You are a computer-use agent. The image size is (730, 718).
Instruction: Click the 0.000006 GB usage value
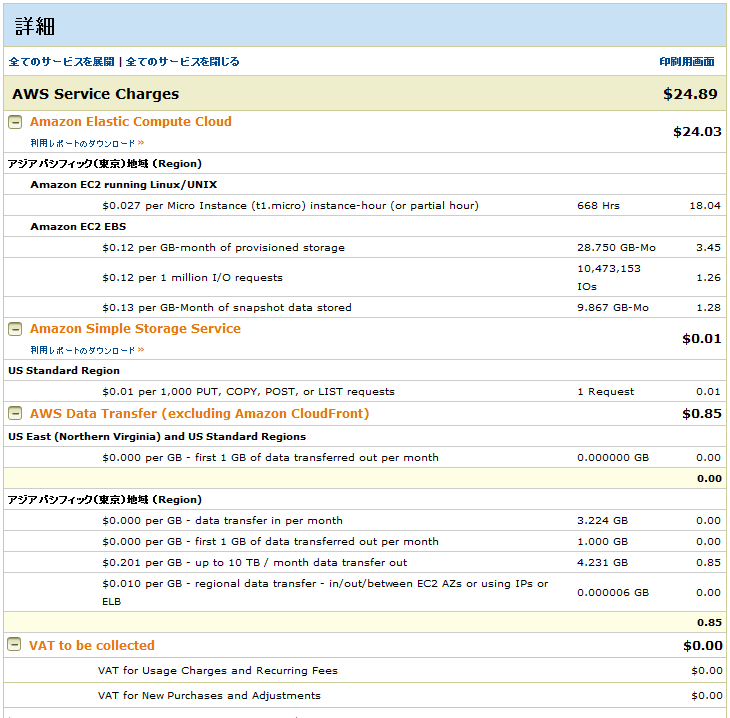coord(613,593)
